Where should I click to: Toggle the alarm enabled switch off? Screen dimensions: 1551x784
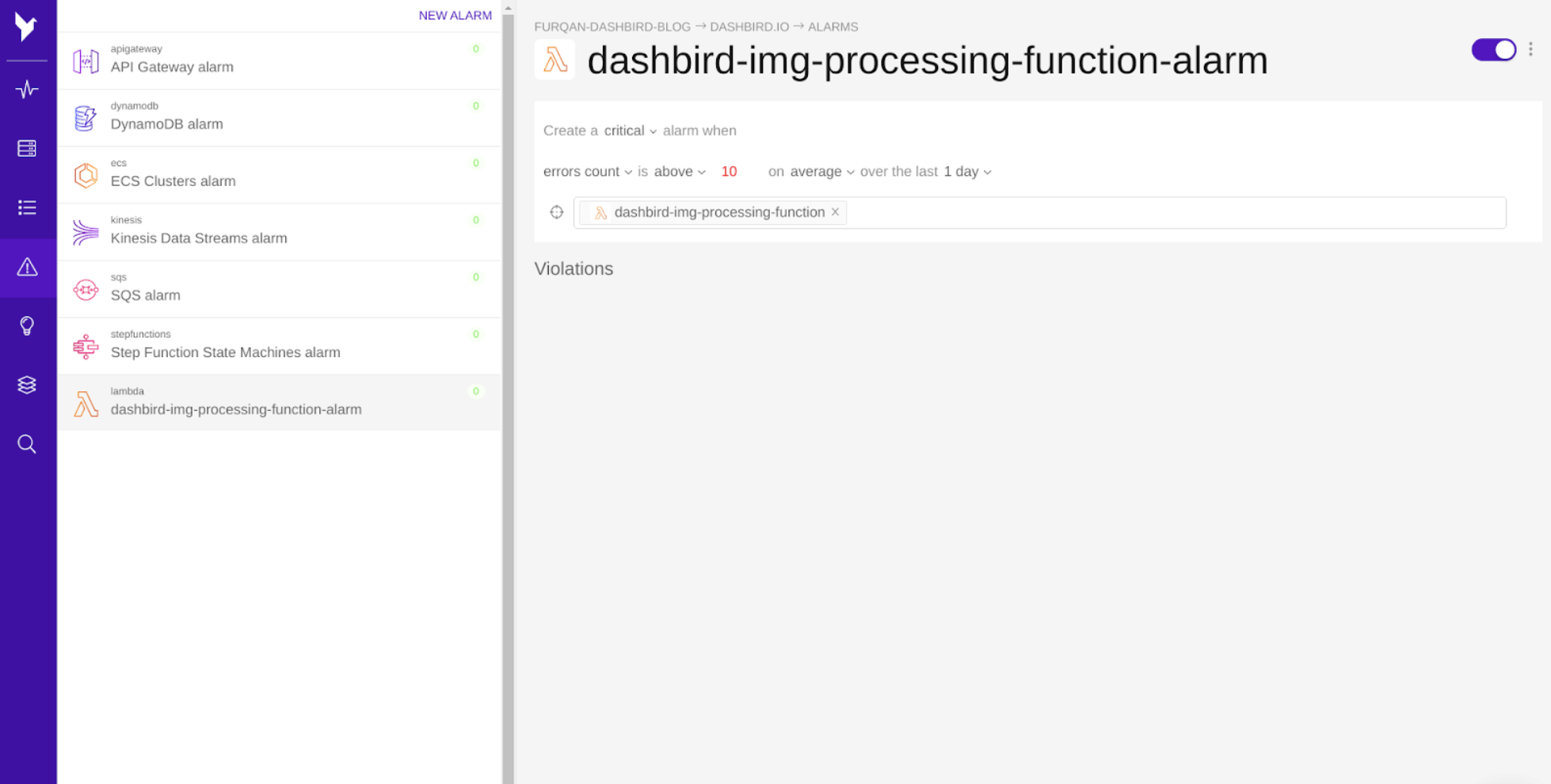tap(1493, 50)
